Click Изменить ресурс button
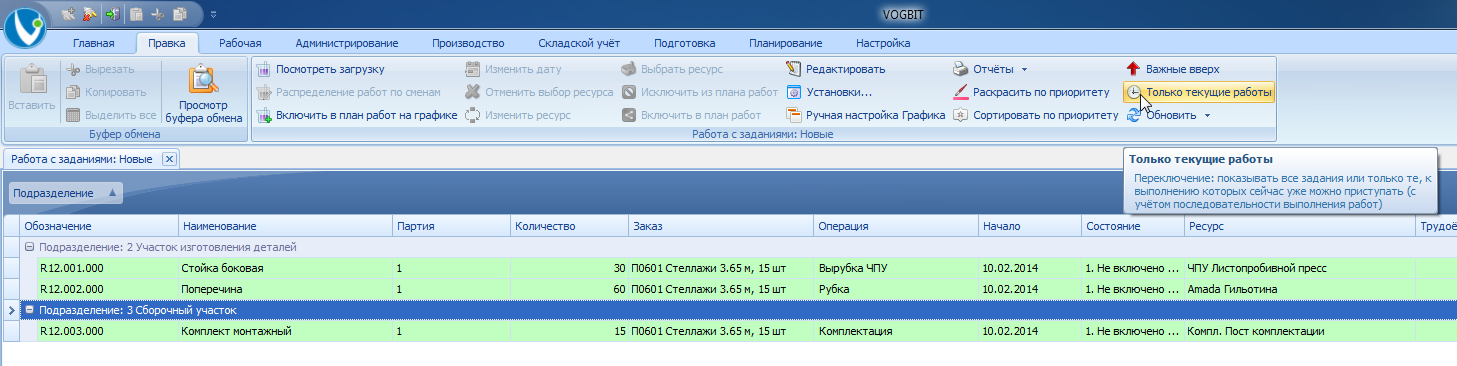1457x366 pixels. click(518, 115)
